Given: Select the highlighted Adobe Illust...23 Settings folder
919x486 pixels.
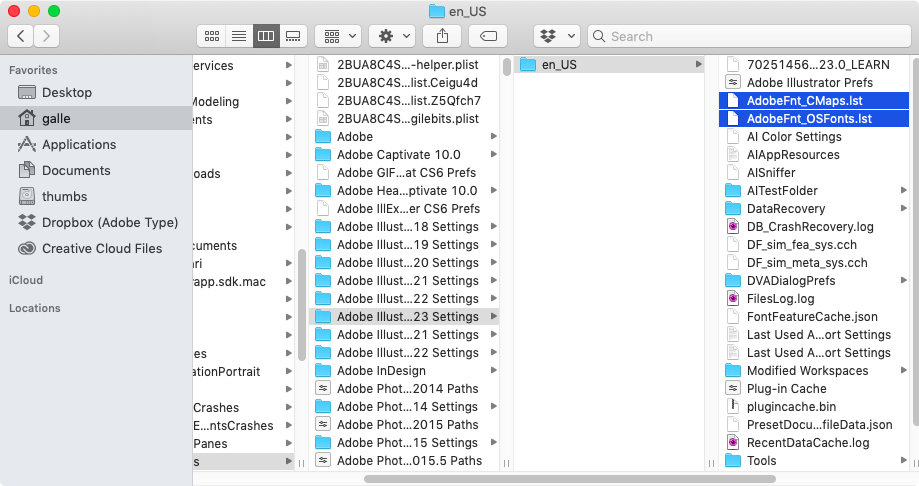Looking at the screenshot, I should (404, 317).
